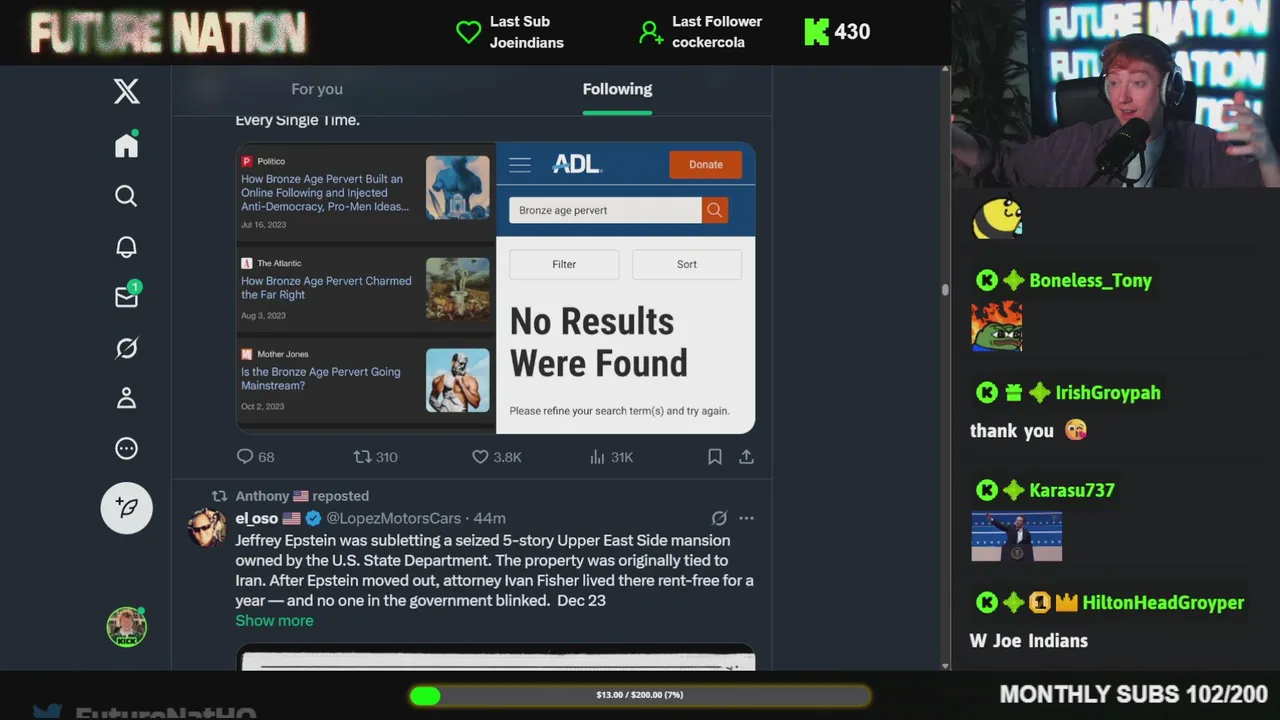1280x720 pixels.
Task: Open Notifications bell icon
Action: click(126, 246)
